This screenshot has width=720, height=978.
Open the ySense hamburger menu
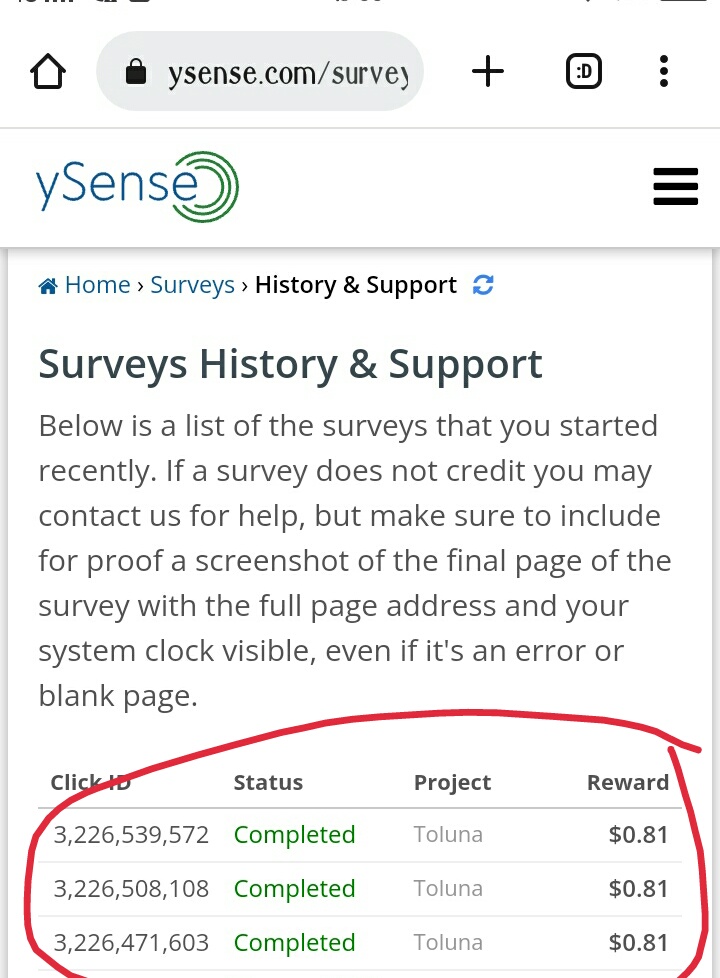pos(676,186)
